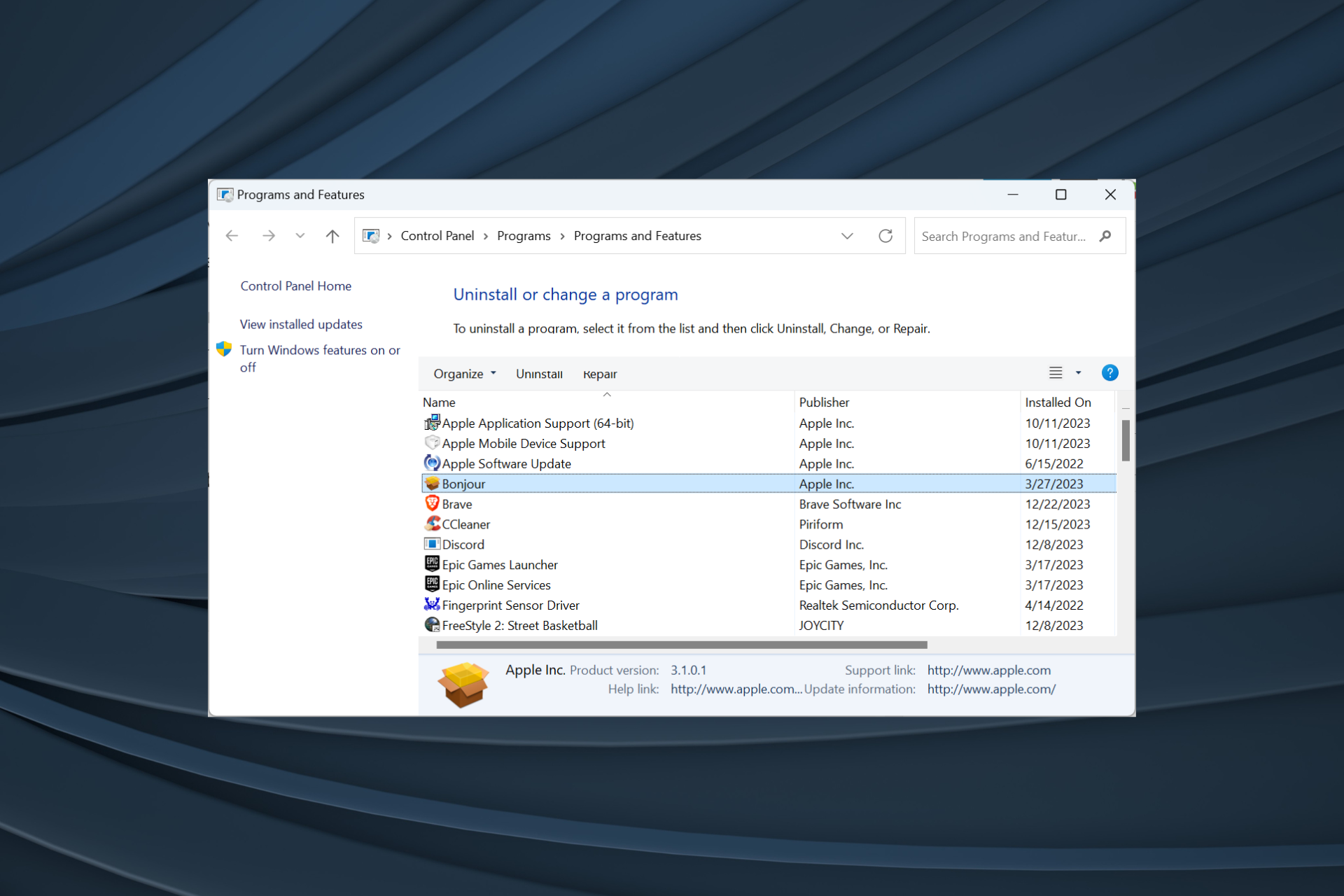Click the Back navigation arrow

[x=232, y=236]
